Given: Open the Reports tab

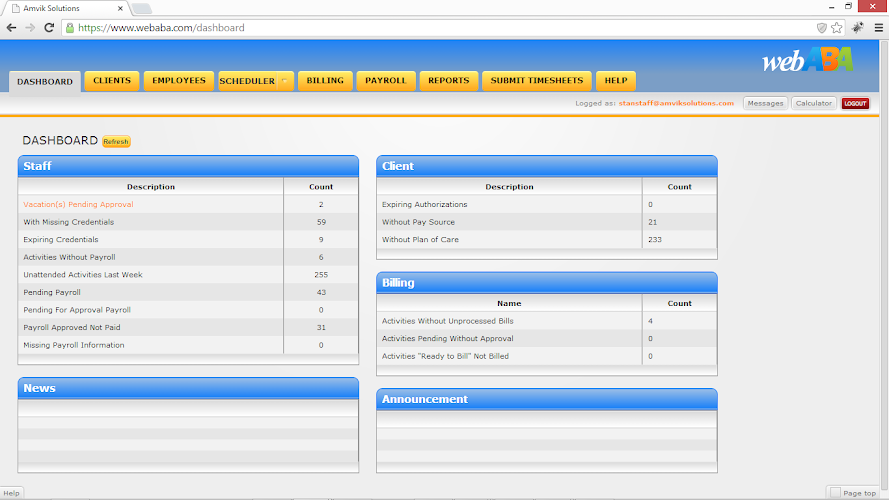Looking at the screenshot, I should 448,81.
